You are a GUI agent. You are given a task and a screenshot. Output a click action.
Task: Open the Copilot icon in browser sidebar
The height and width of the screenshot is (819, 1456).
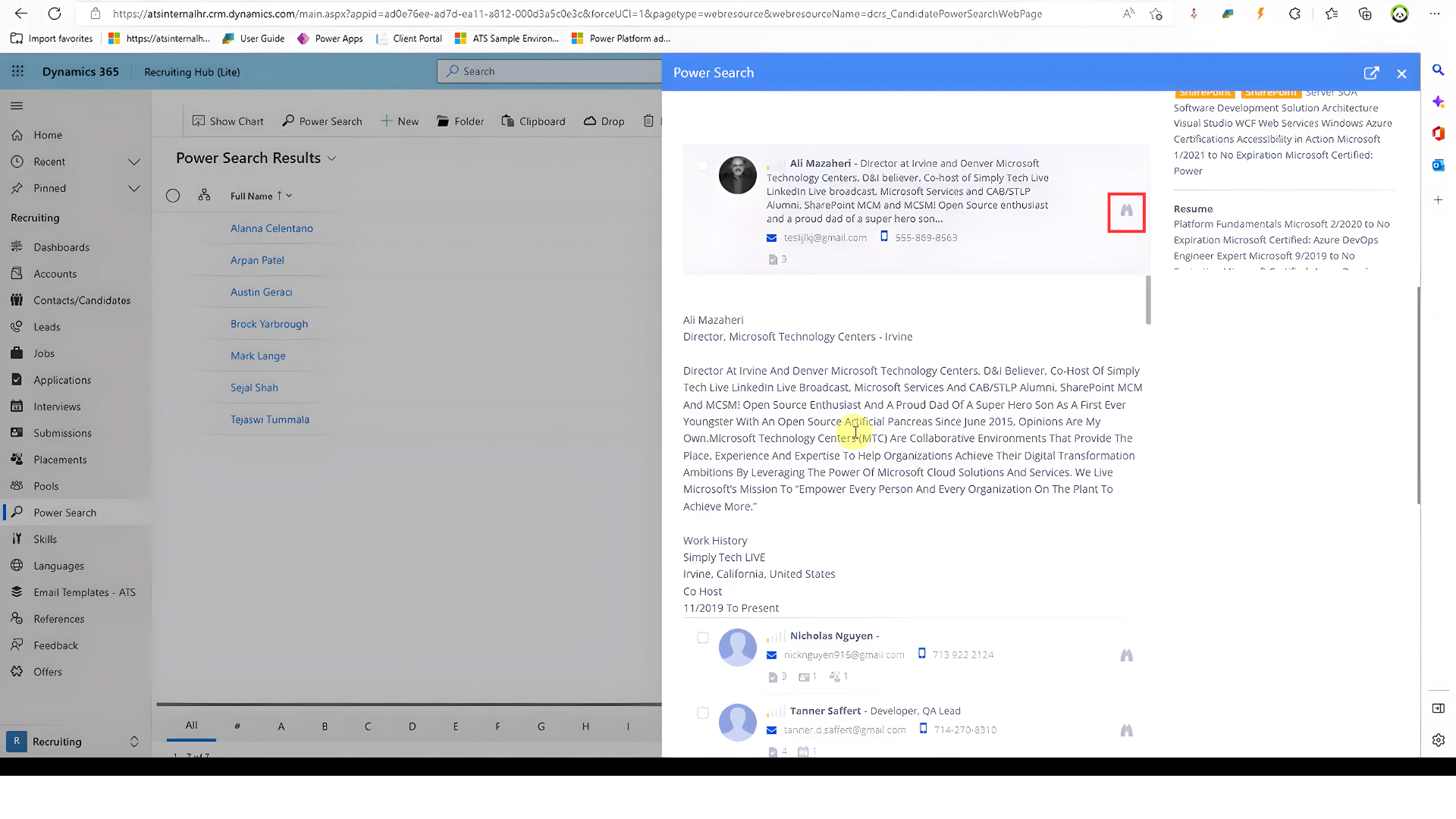(x=1438, y=102)
